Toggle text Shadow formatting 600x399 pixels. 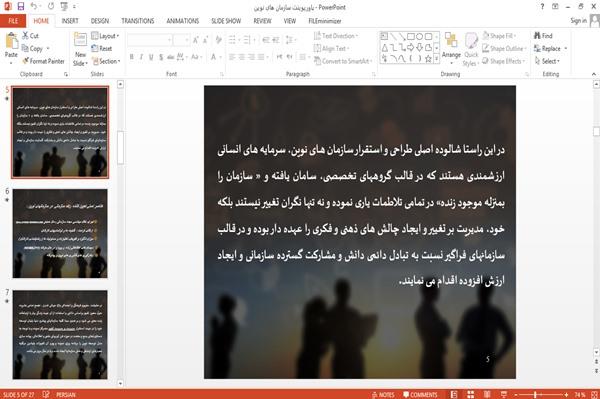tap(161, 57)
